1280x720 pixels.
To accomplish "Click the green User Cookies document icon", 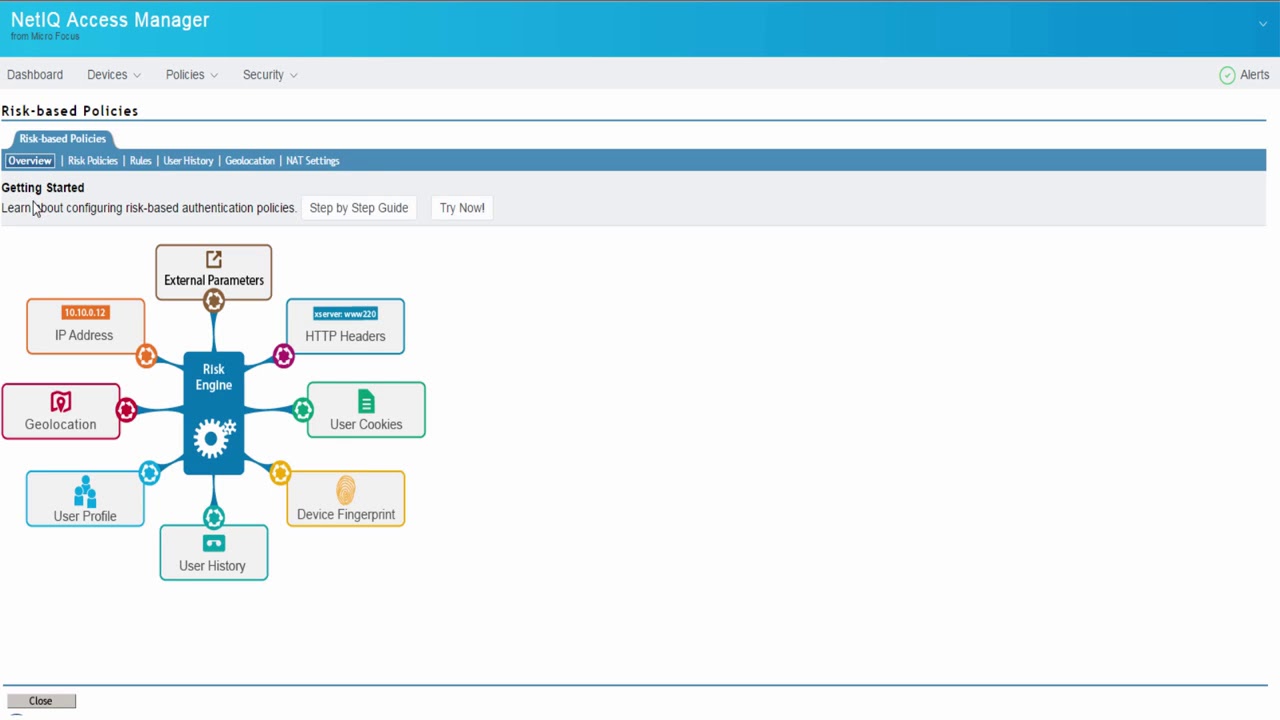I will 366,401.
